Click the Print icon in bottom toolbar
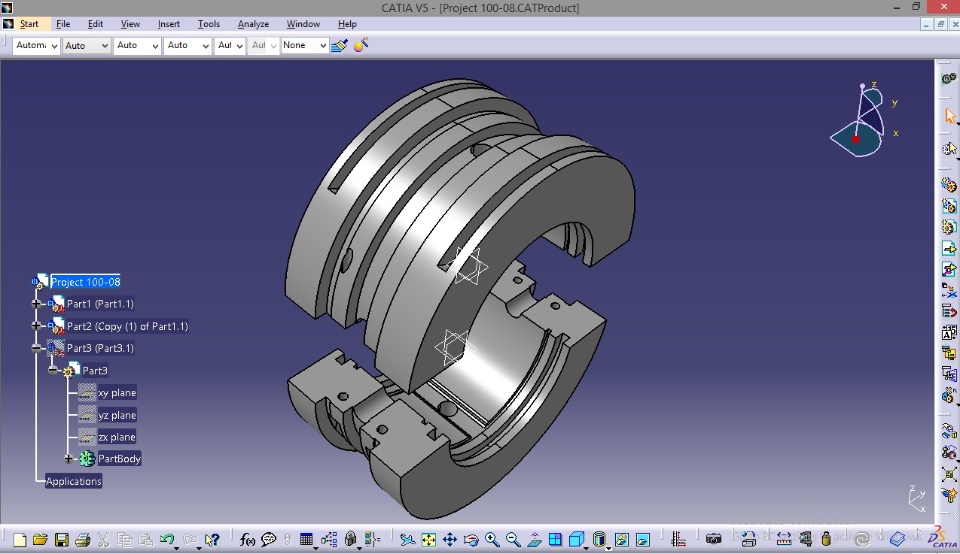960x554 pixels. point(82,539)
